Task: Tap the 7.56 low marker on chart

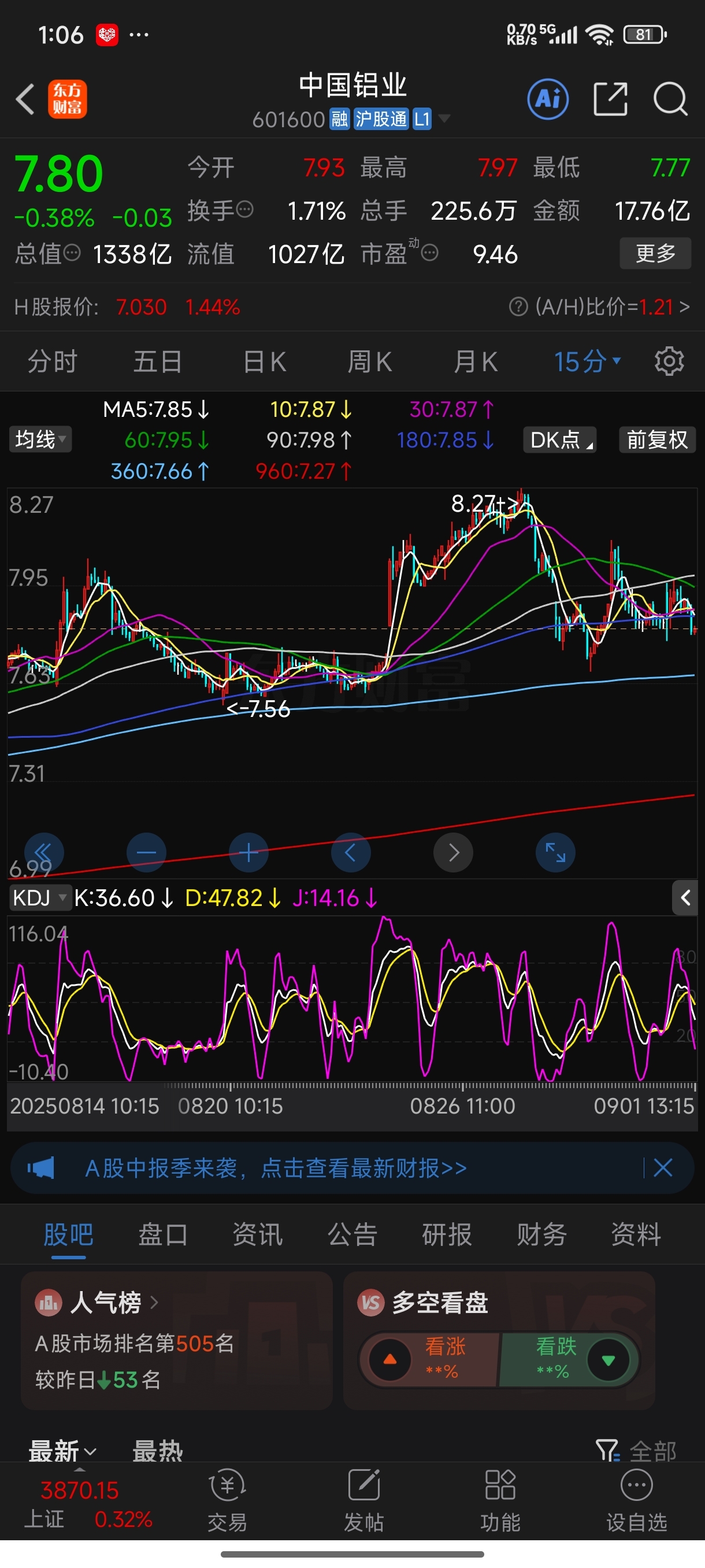Action: (x=258, y=708)
